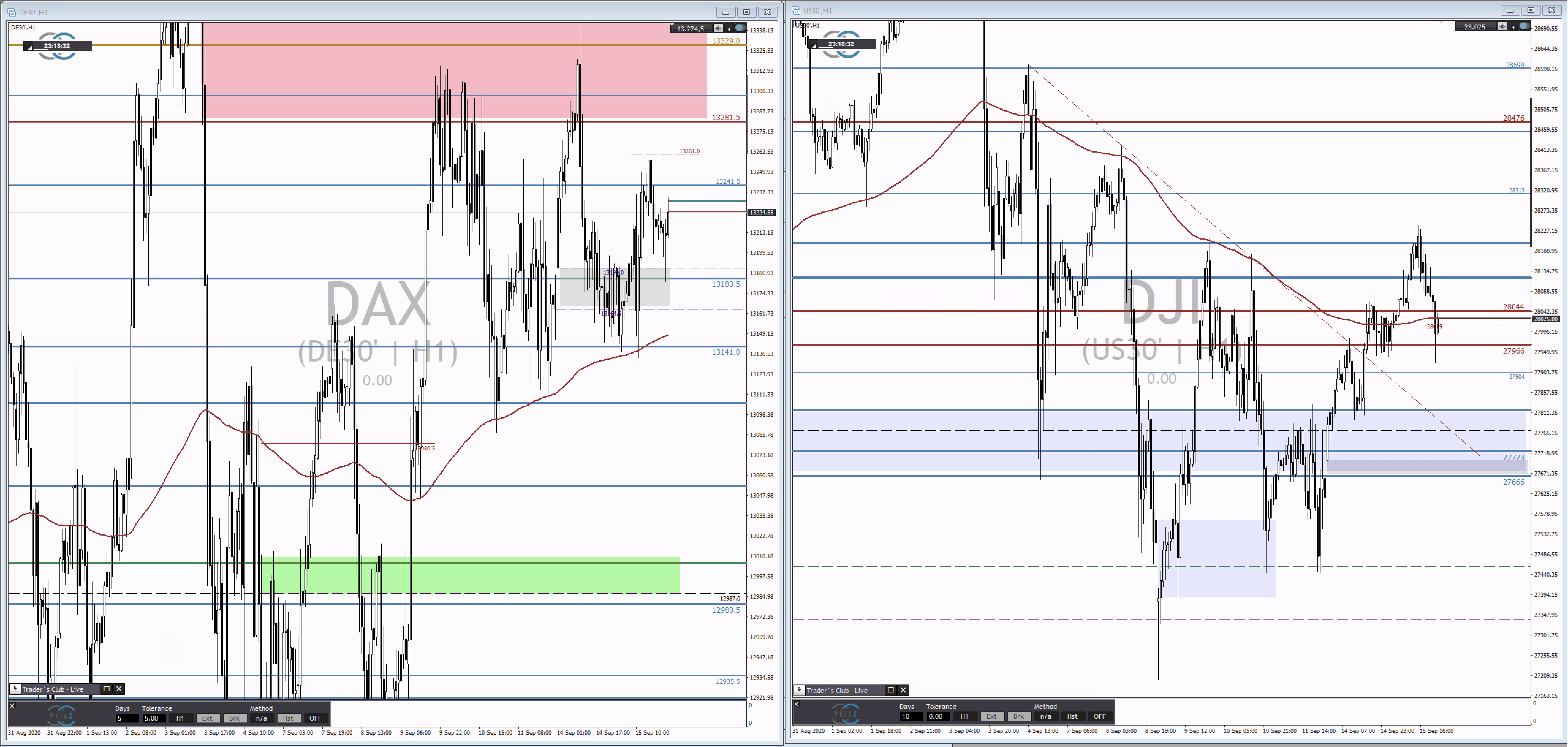Viewport: 1568px width, 747px height.
Task: Click the 23:18:32 countdown timer on DAX chart
Action: pyautogui.click(x=57, y=46)
